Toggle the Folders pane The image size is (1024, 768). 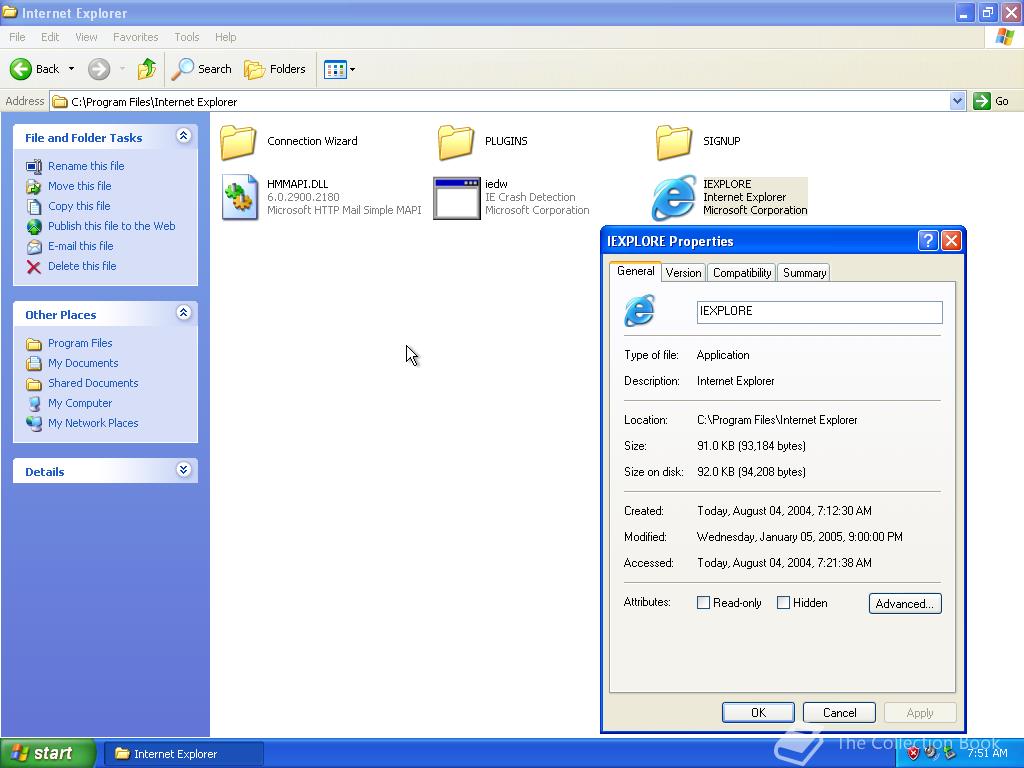275,69
